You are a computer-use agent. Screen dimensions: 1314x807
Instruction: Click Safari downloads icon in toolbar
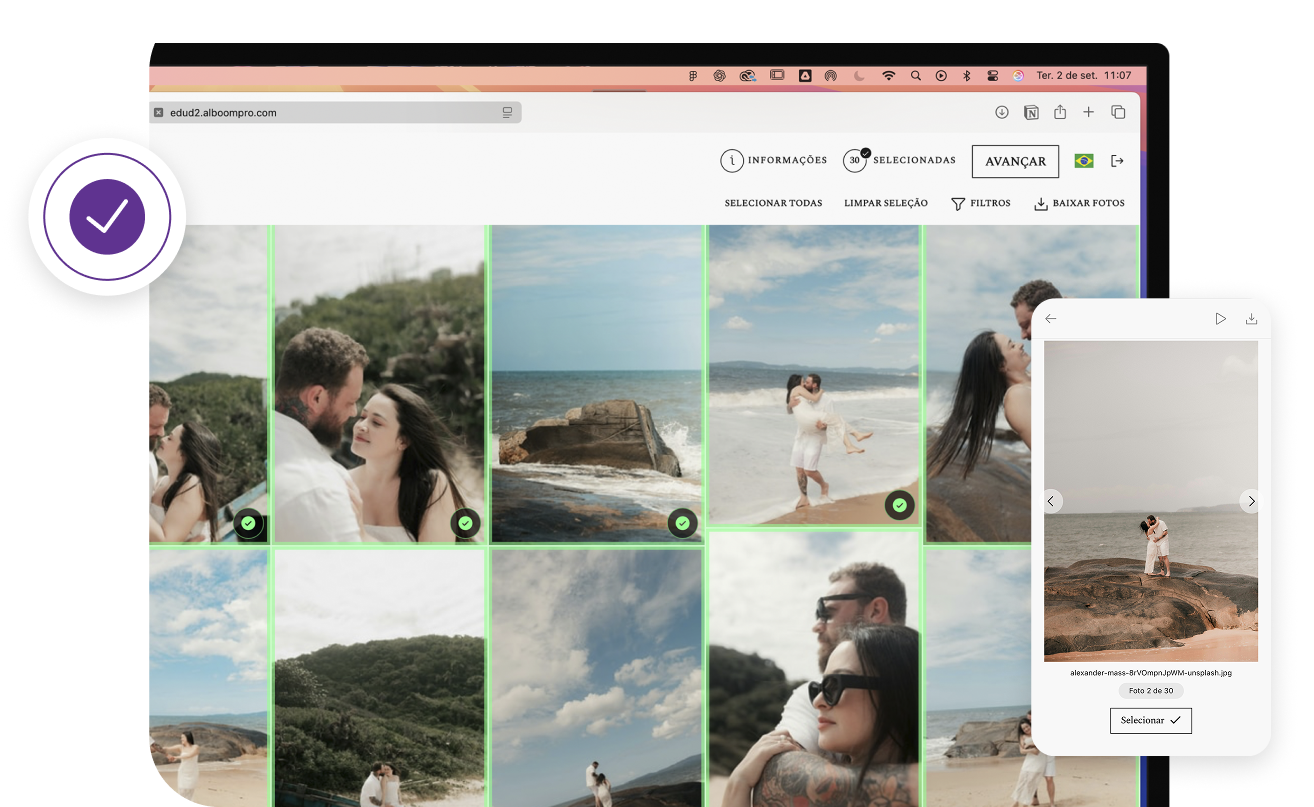(1001, 113)
